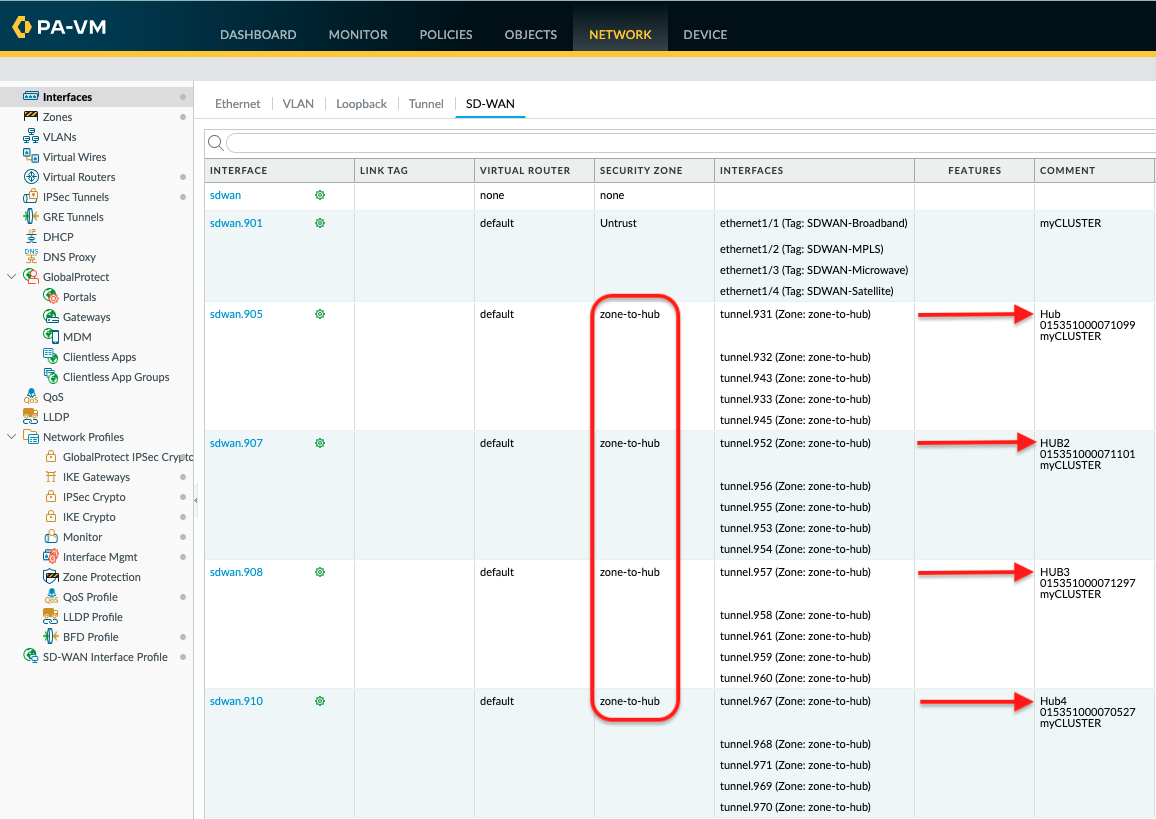
Task: Open the sdwan.905 interface link
Action: (x=236, y=314)
